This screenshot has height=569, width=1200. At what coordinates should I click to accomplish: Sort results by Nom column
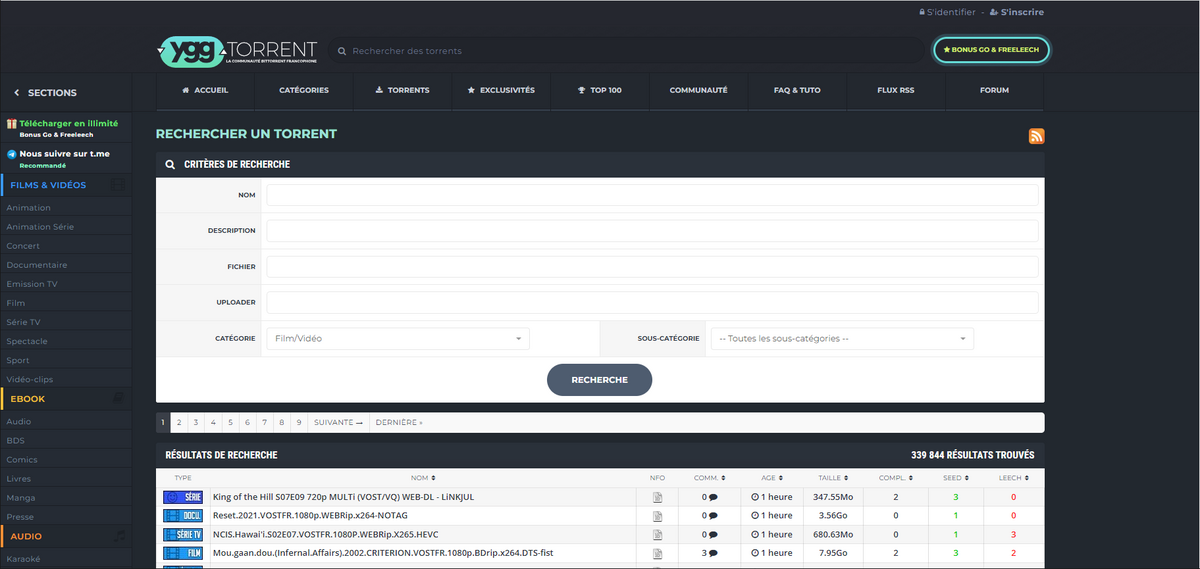pyautogui.click(x=423, y=478)
